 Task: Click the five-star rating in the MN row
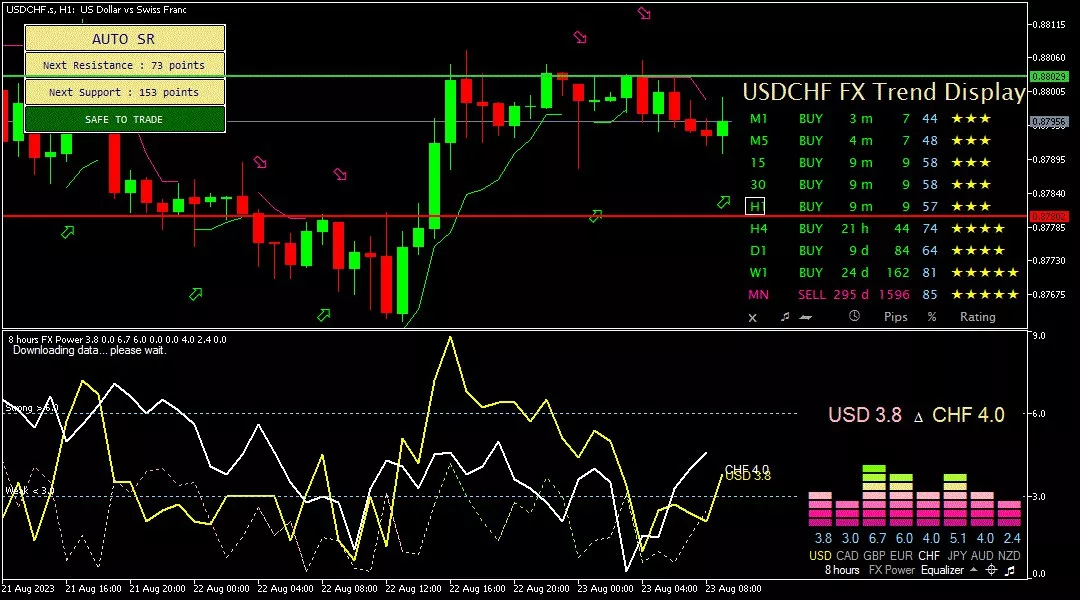point(984,294)
